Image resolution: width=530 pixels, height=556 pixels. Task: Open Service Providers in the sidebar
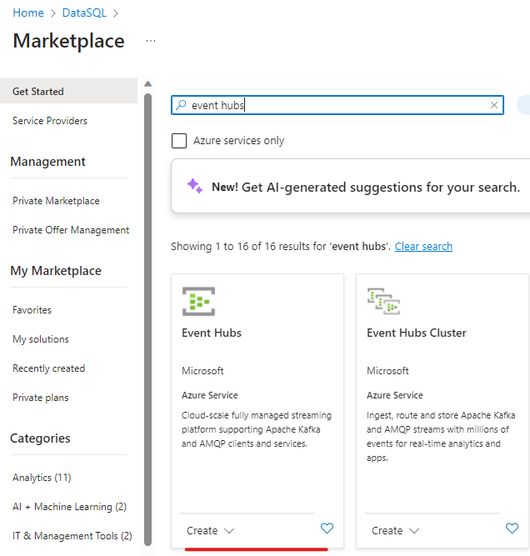coord(50,121)
